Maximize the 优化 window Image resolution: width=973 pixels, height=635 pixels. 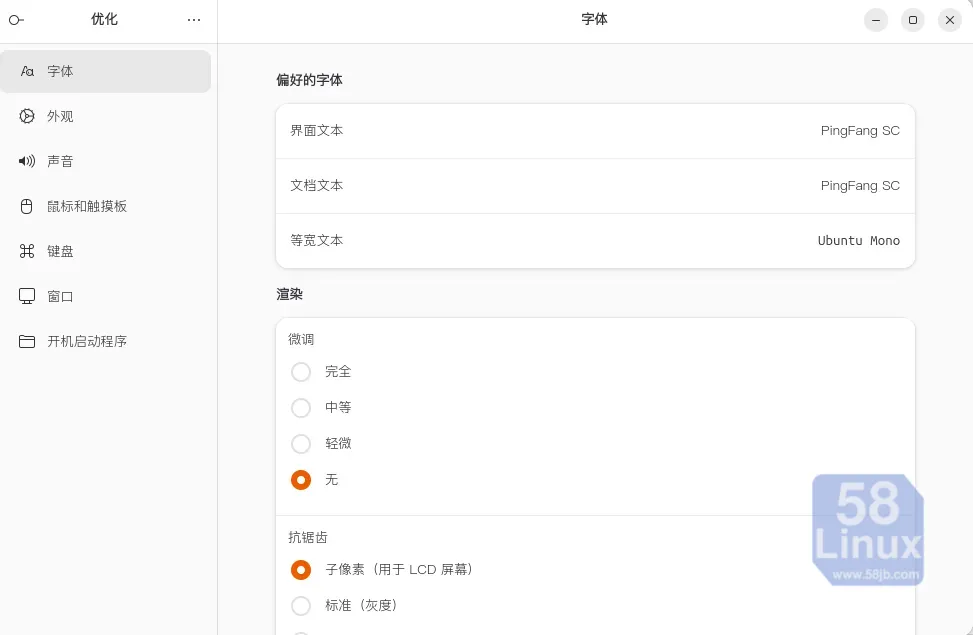point(913,20)
